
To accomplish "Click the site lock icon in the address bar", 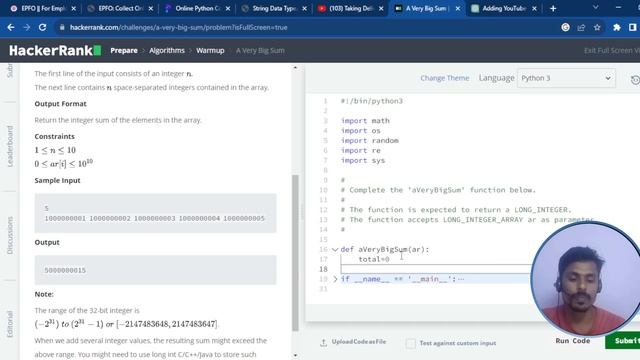I will (62, 27).
